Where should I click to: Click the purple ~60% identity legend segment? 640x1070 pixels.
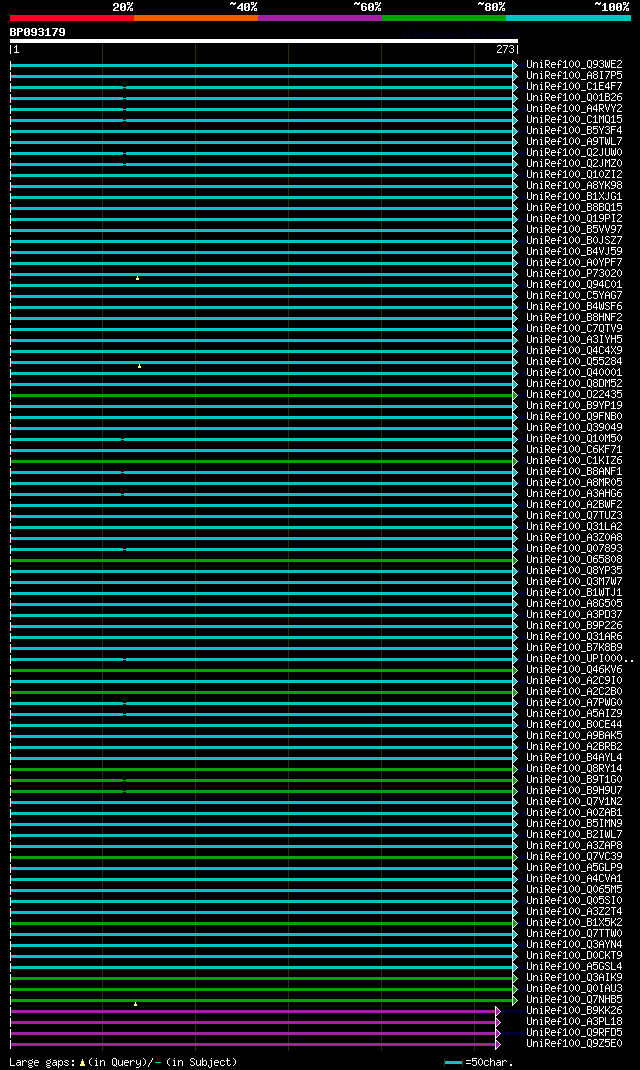point(320,18)
